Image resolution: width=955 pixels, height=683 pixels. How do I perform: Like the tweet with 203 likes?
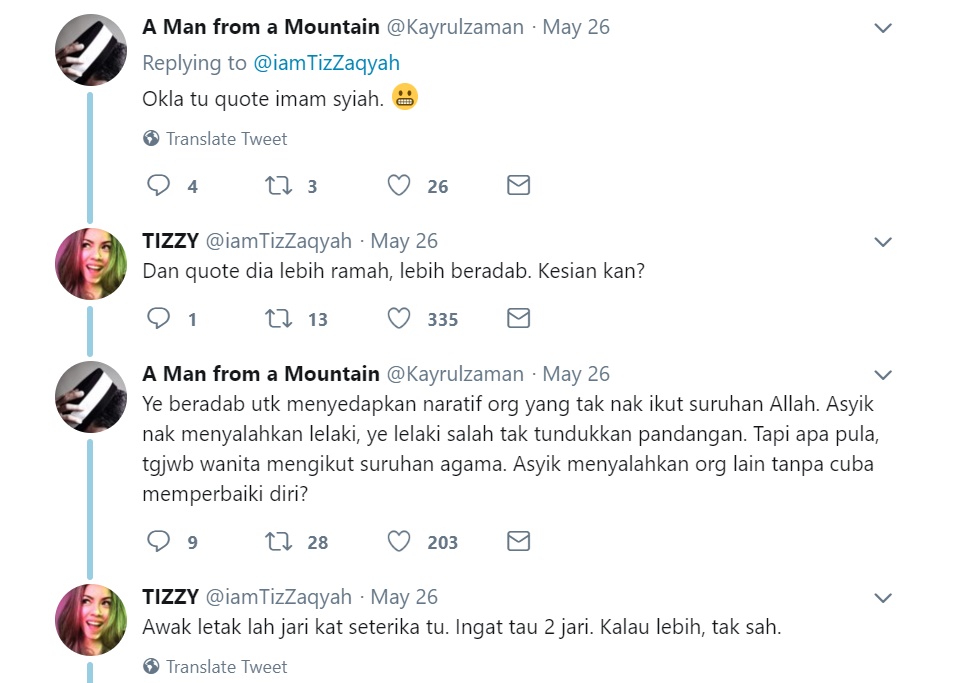[x=399, y=542]
